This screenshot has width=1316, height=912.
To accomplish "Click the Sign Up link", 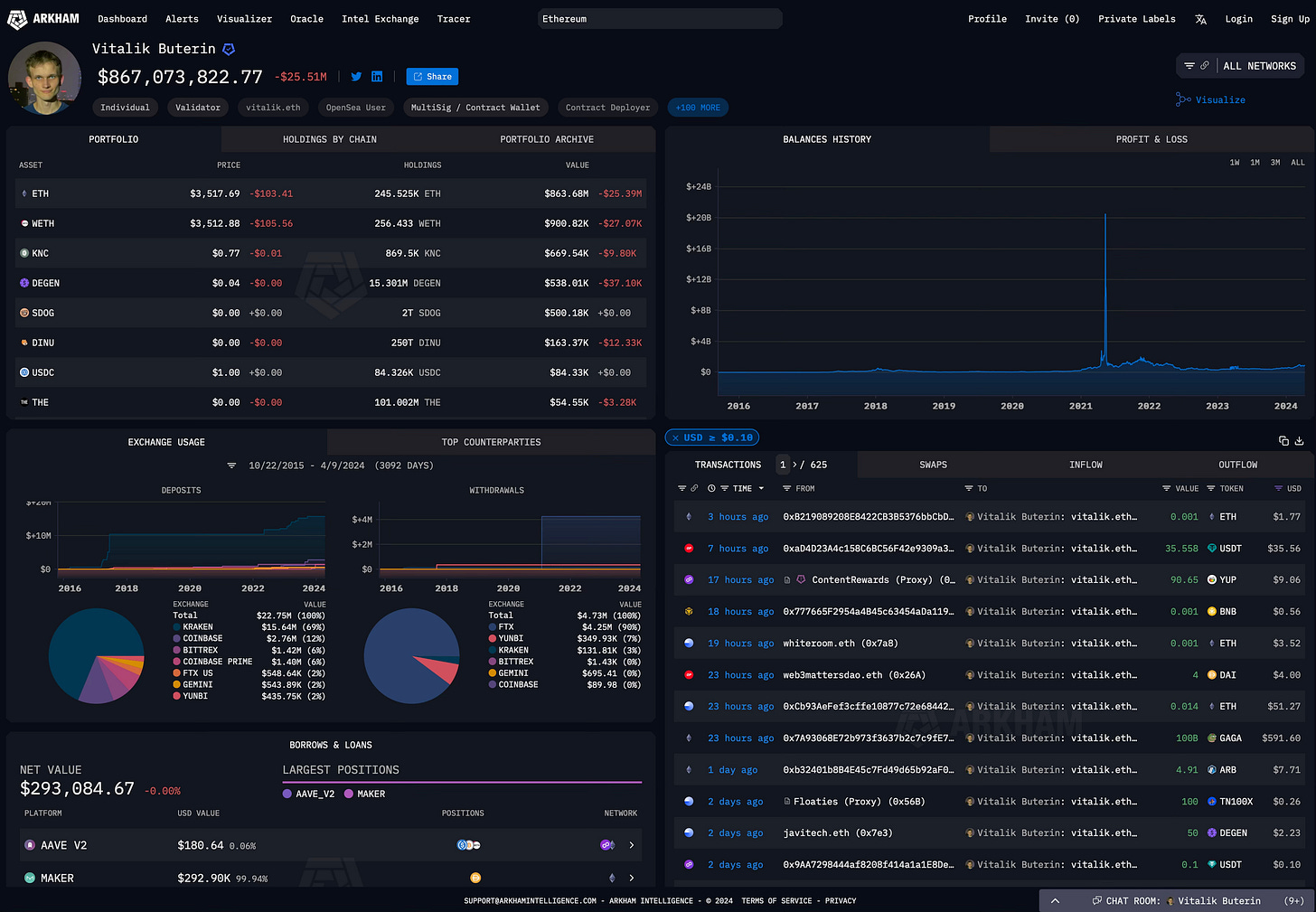I will coord(1290,19).
